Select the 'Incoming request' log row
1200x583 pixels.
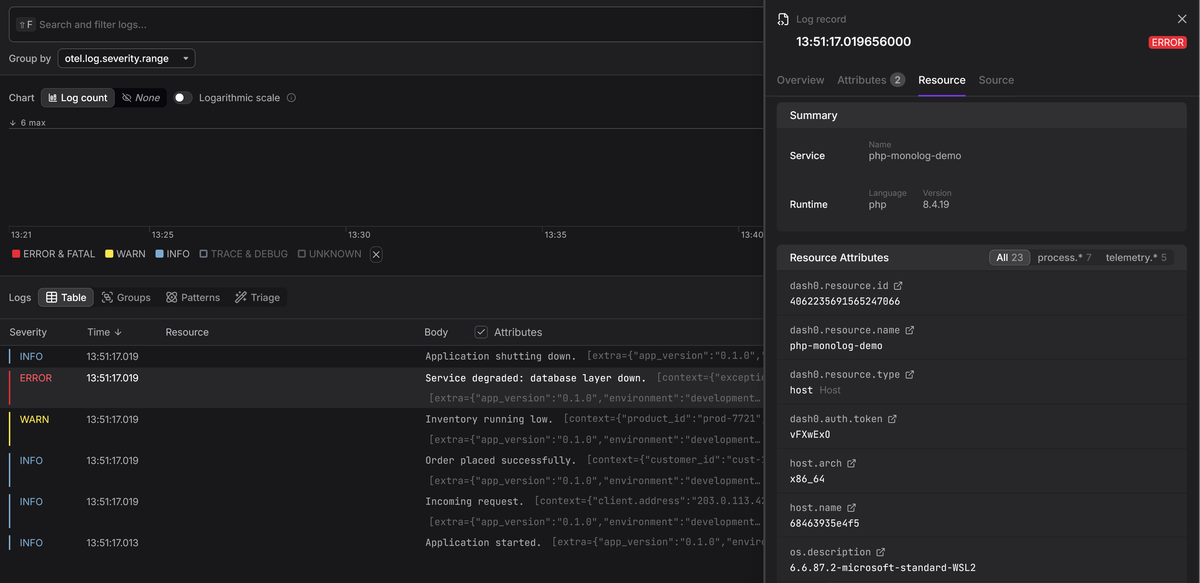click(x=382, y=511)
